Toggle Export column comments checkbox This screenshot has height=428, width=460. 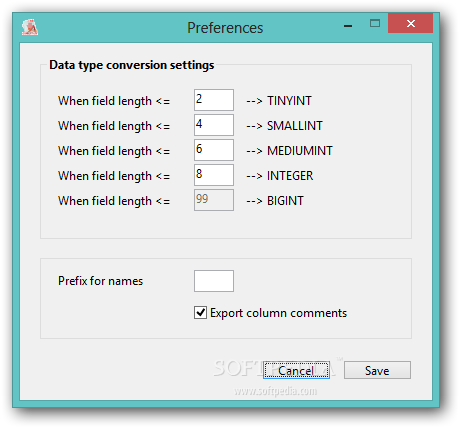coord(200,313)
